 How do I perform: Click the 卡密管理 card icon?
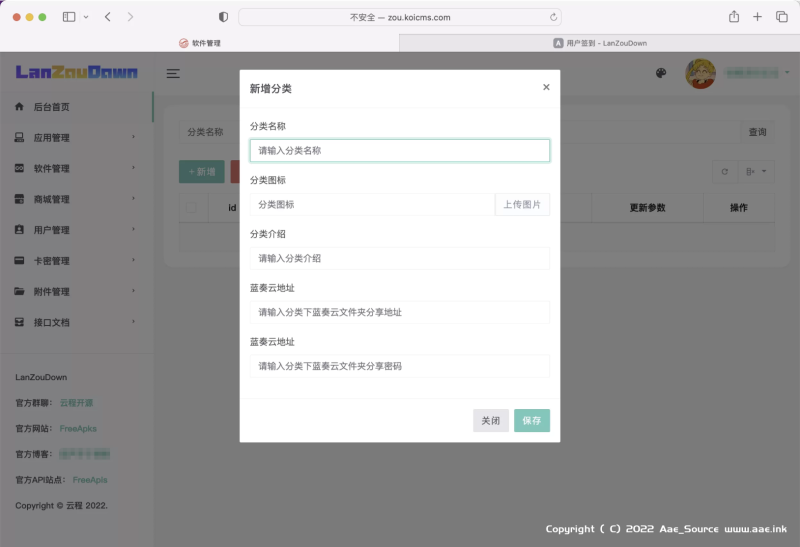tap(19, 260)
